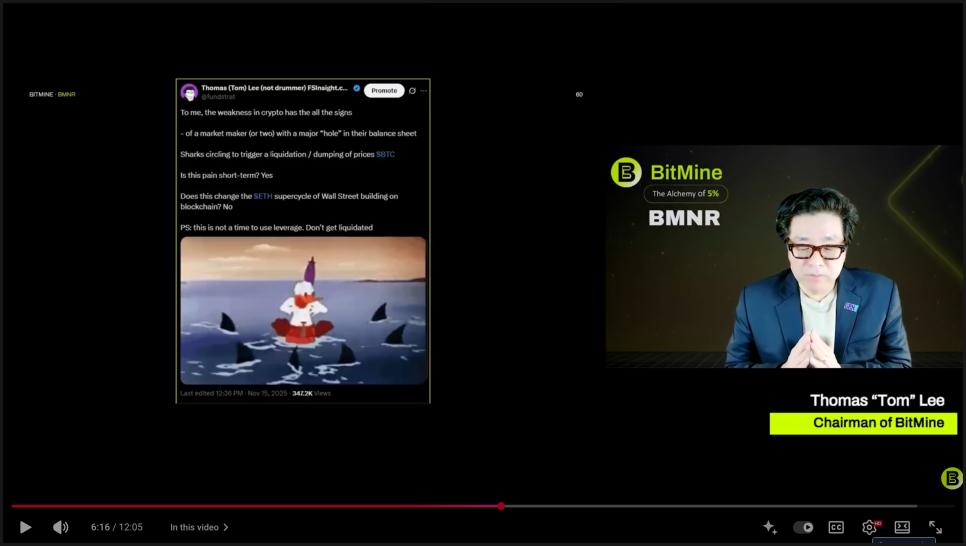Image resolution: width=966 pixels, height=546 pixels.
Task: Open the $BTC cashtag link
Action: click(x=385, y=154)
